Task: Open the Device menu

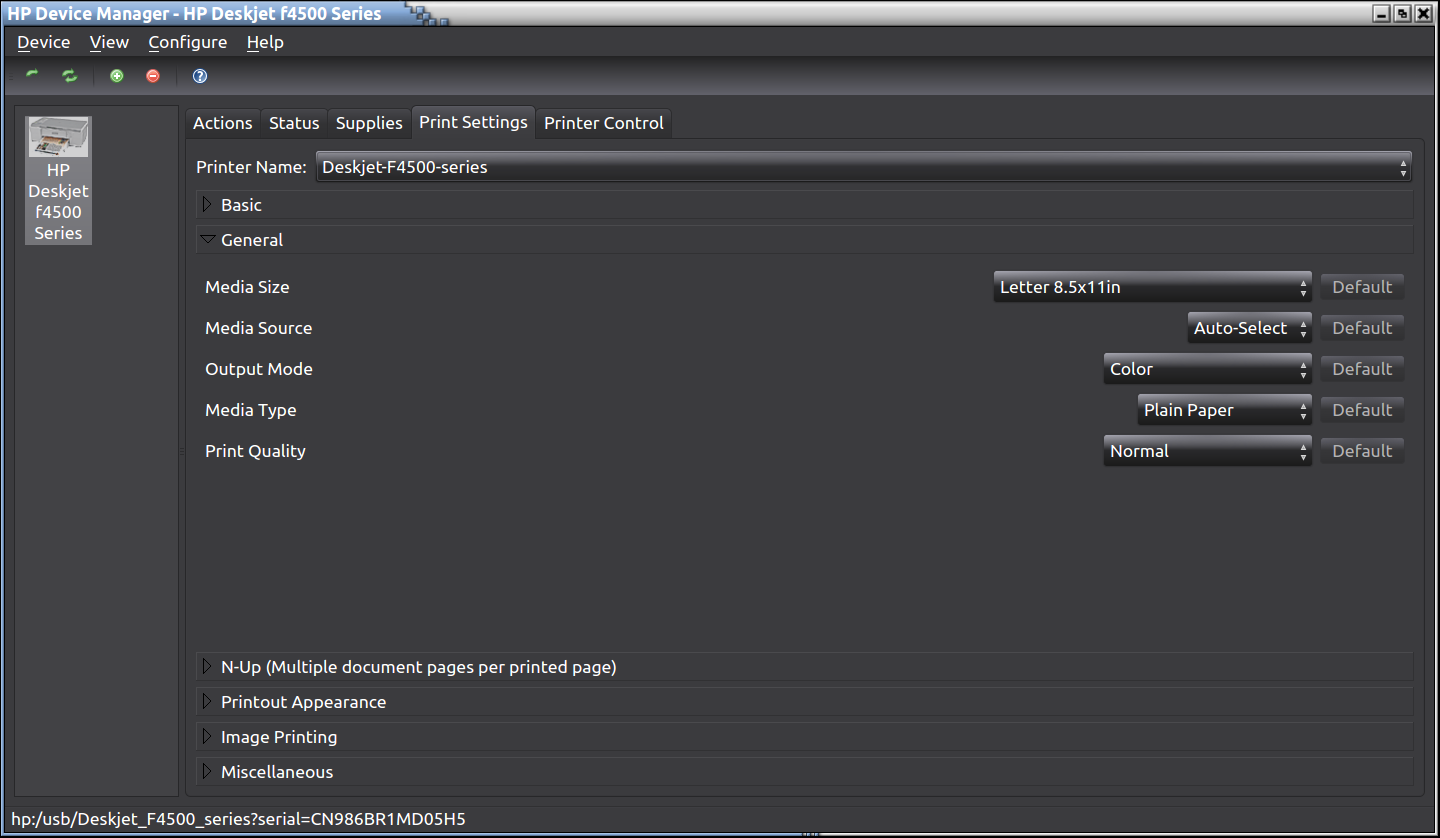Action: click(x=44, y=42)
